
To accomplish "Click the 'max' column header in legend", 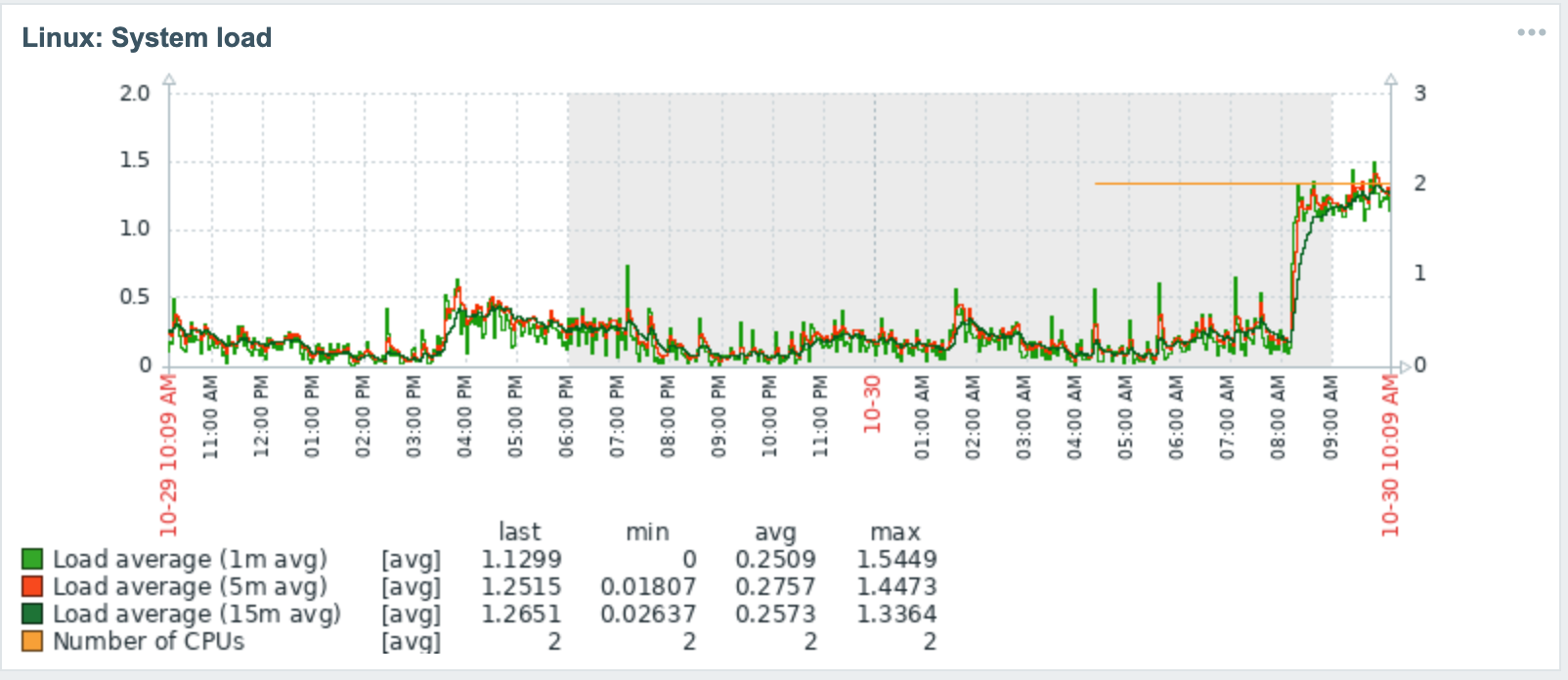I will click(x=895, y=532).
